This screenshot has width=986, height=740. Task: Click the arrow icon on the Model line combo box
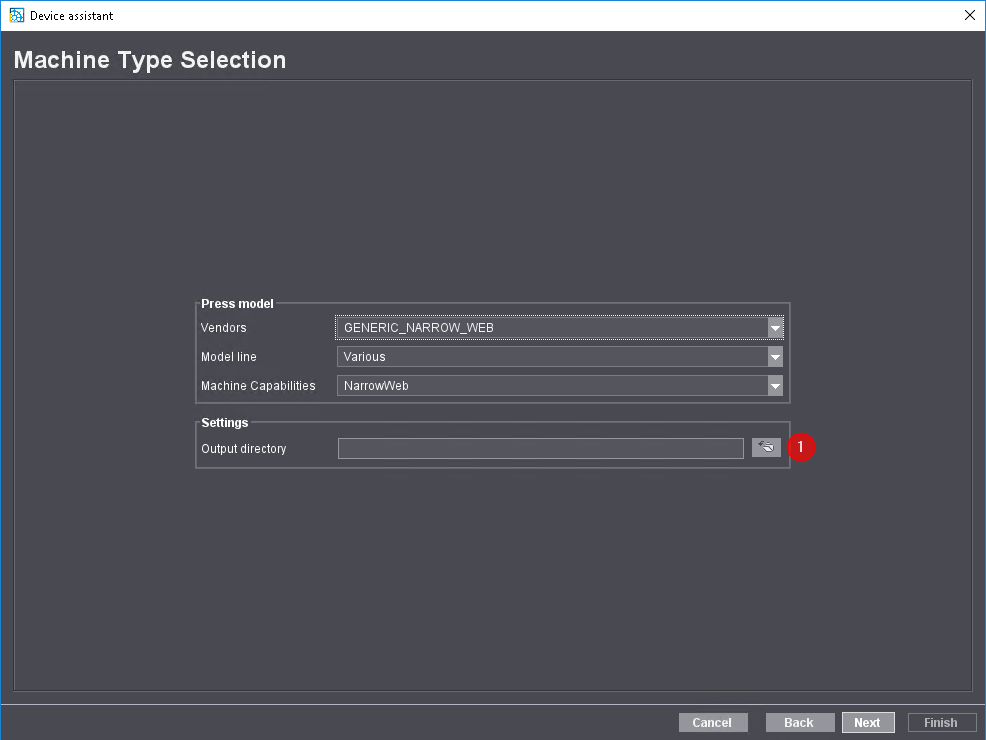click(x=775, y=356)
